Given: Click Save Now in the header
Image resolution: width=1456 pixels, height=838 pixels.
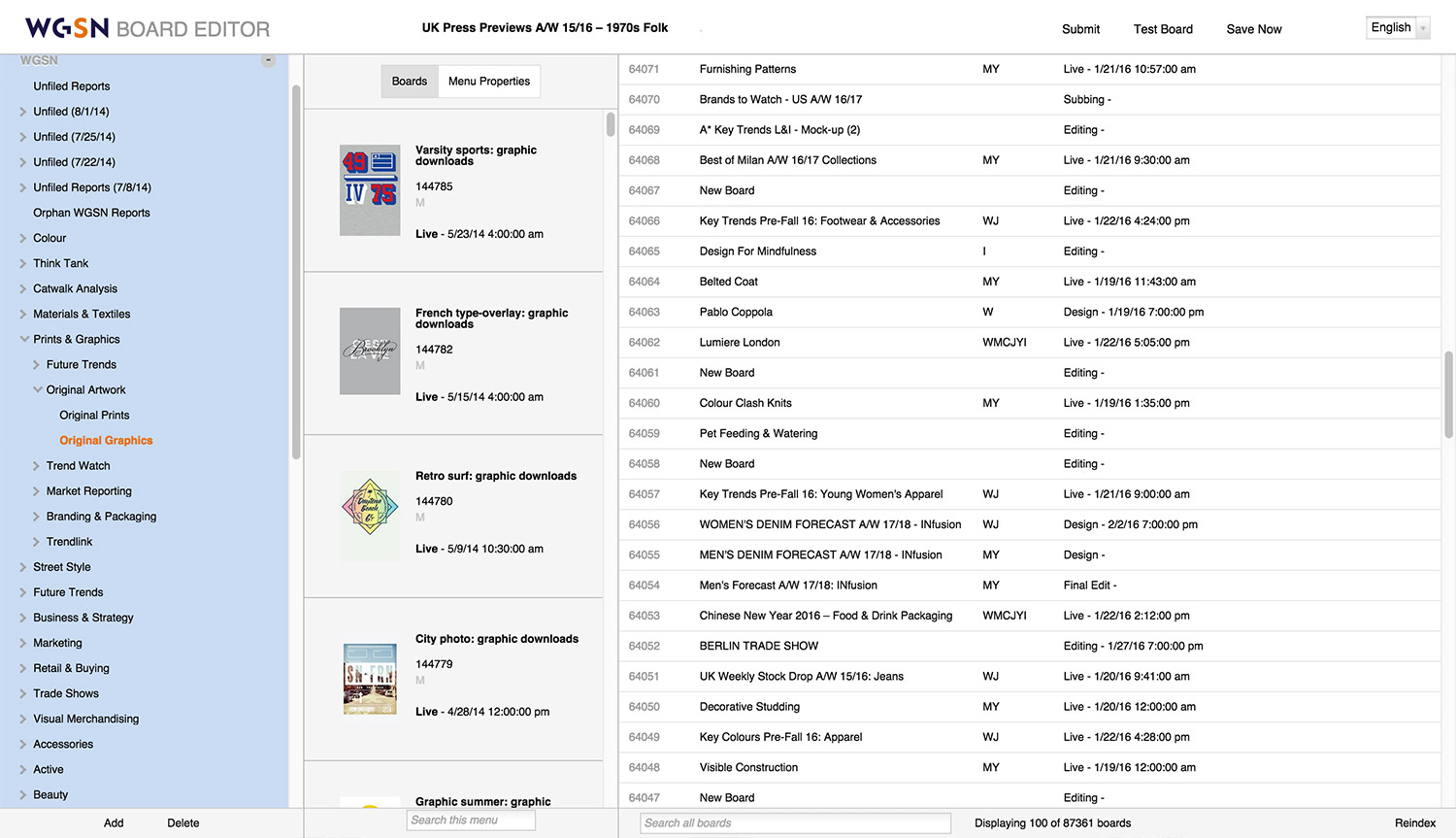Looking at the screenshot, I should pos(1253,29).
